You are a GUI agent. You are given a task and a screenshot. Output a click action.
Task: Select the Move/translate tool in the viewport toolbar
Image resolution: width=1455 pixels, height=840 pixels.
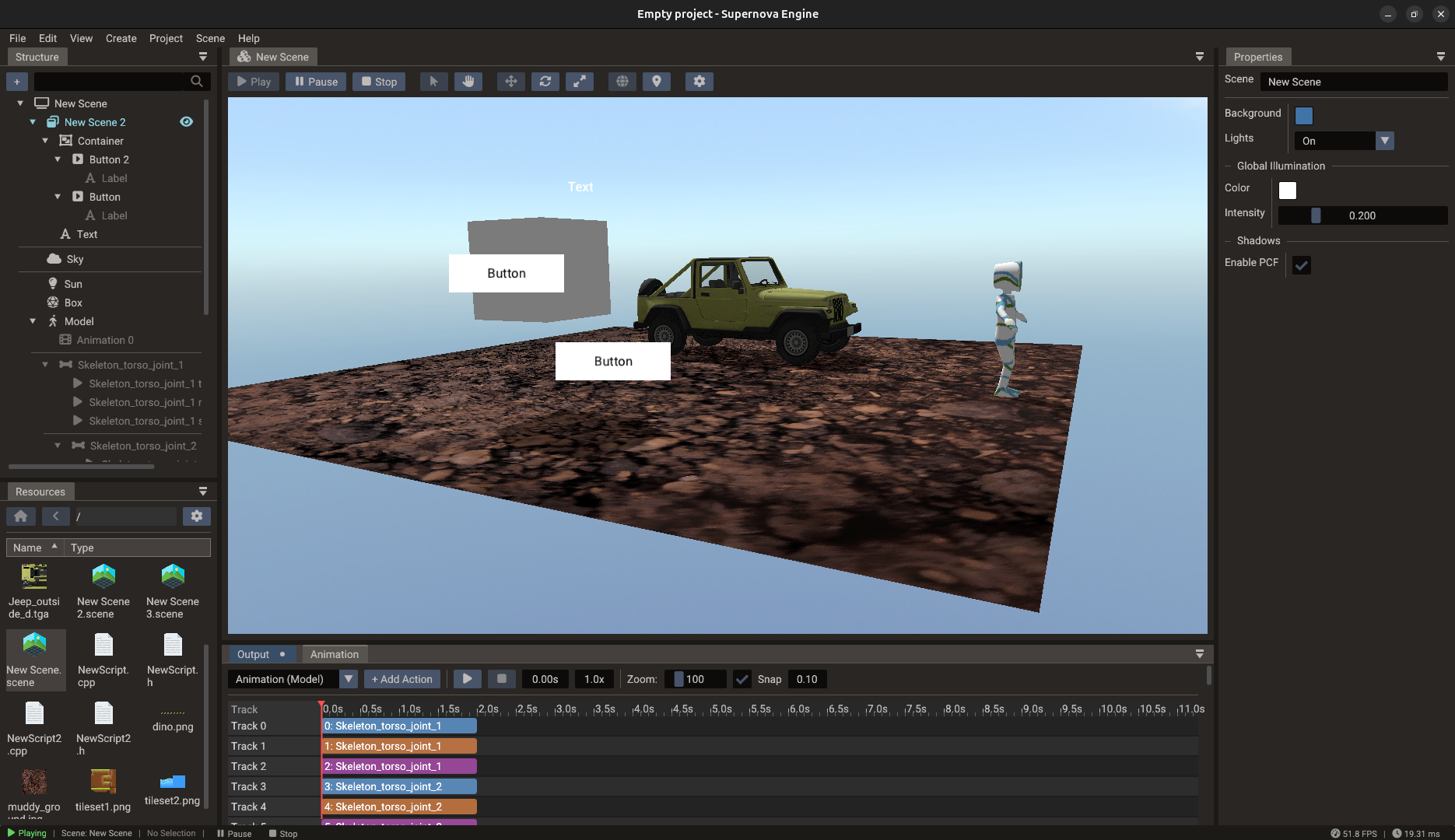(510, 81)
